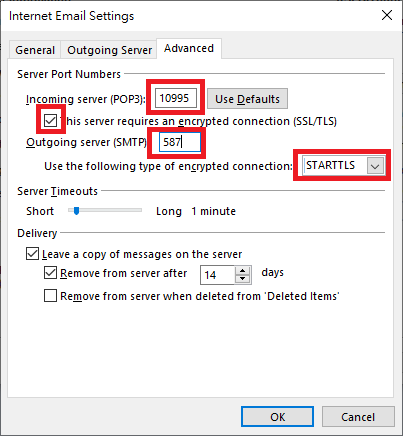Click the dropdown arrow next to STARTTLS

click(375, 166)
